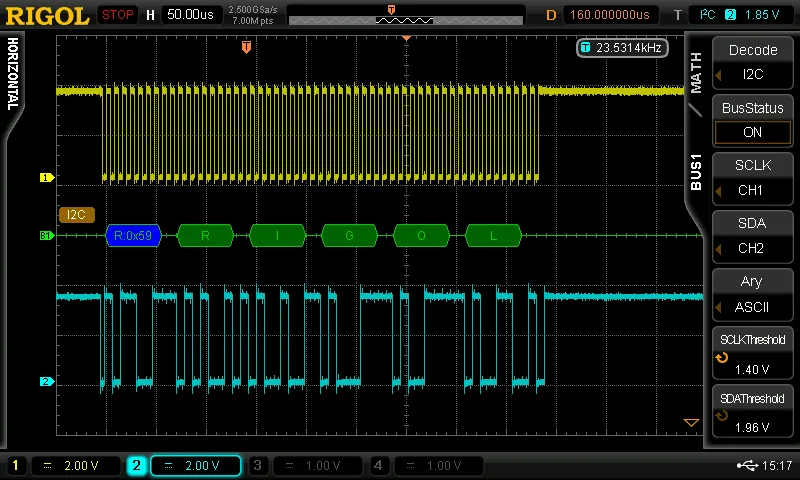This screenshot has width=800, height=480.
Task: Open the SDA CH2 source selector
Action: pos(753,236)
